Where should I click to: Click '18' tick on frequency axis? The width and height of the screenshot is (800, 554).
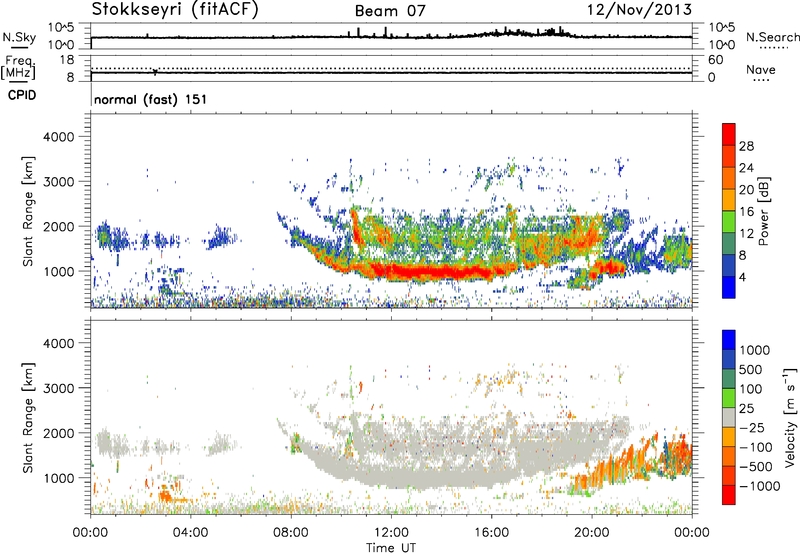click(x=67, y=60)
